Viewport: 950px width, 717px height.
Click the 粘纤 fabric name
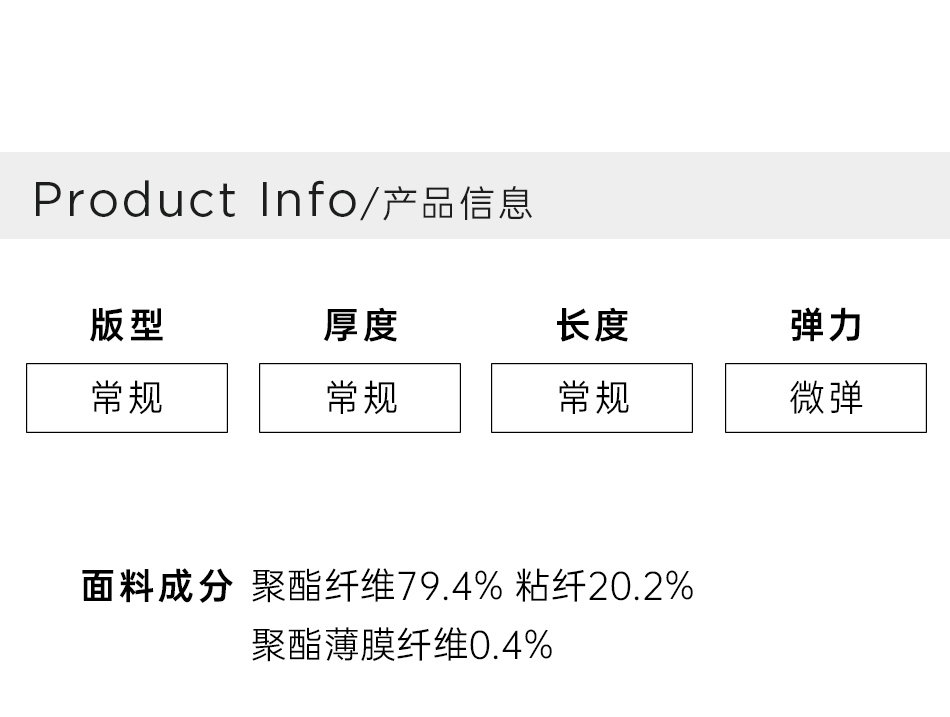(x=550, y=586)
